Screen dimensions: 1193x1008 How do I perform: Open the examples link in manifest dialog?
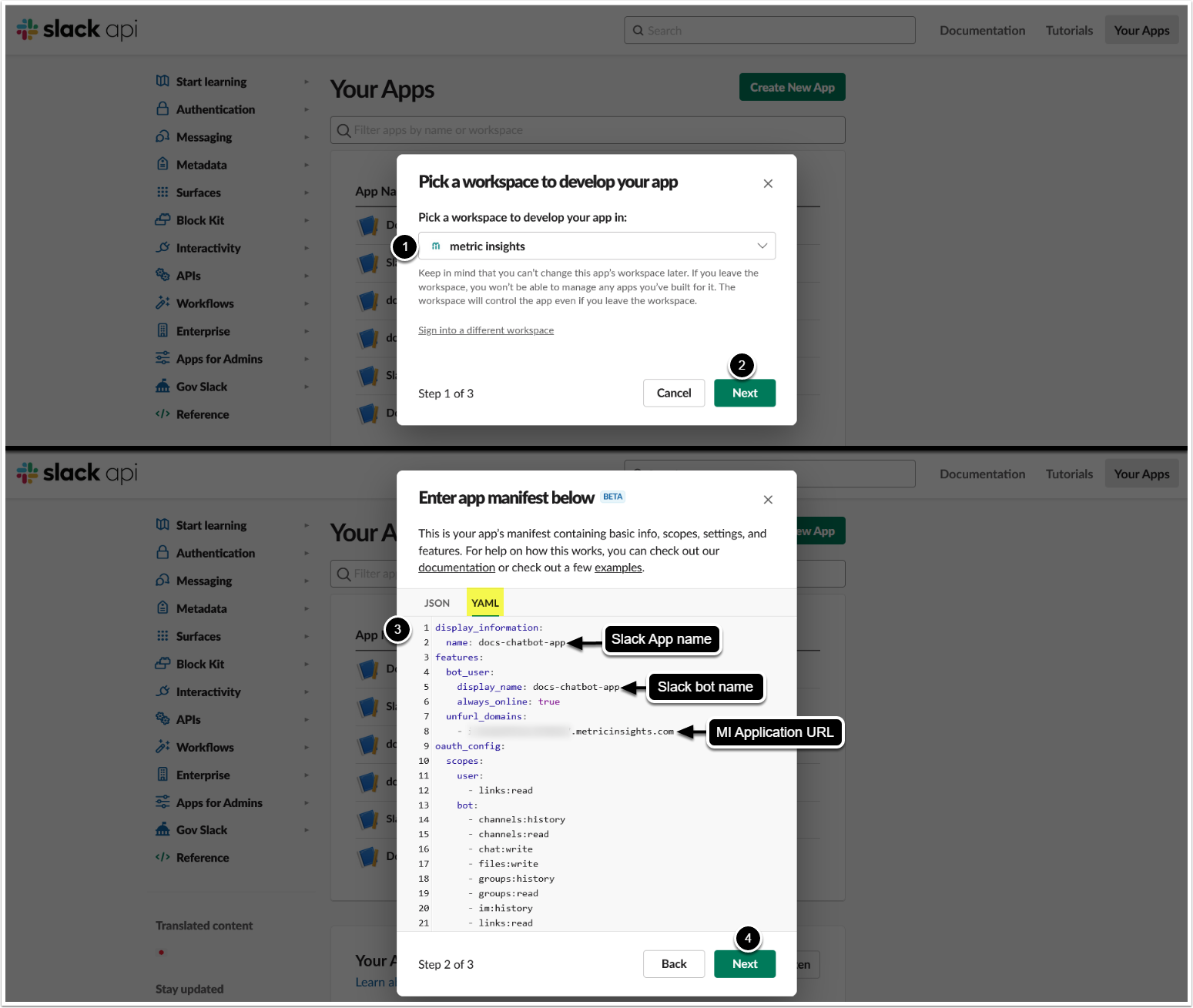618,568
